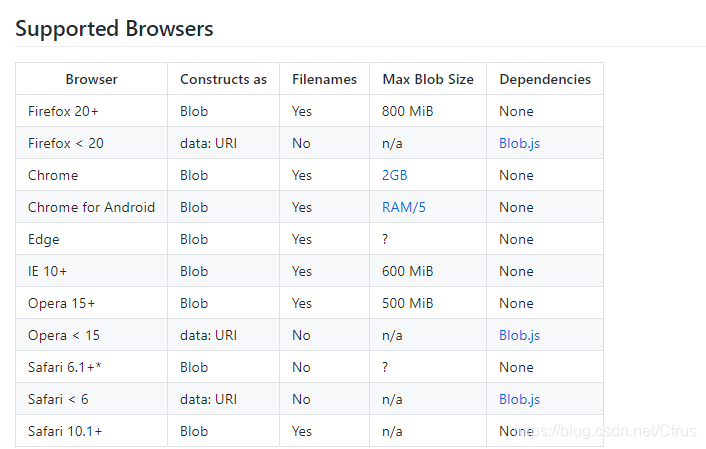
Task: Open the Blob.js link in Opera < 15 row
Action: click(x=519, y=335)
